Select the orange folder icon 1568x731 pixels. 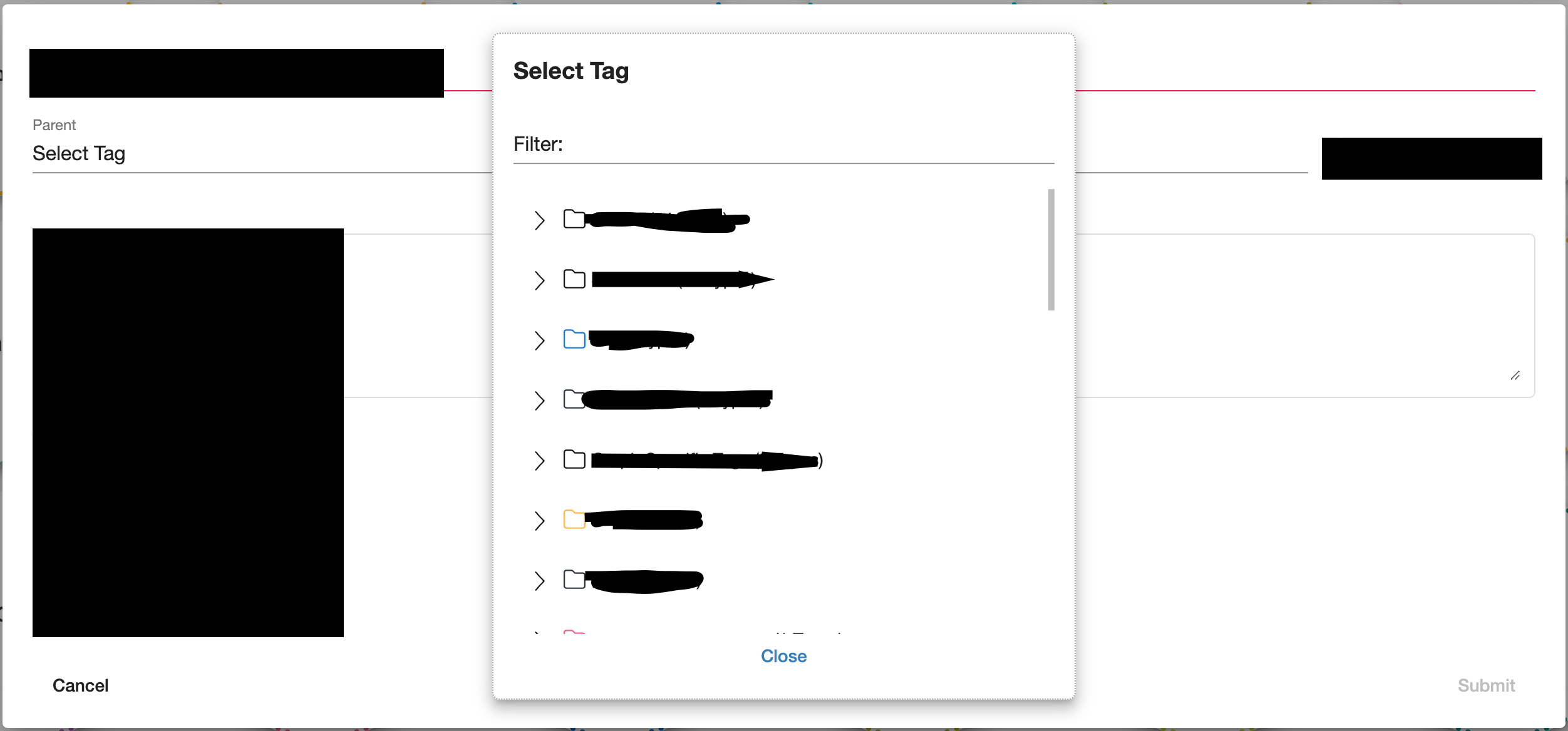(574, 519)
